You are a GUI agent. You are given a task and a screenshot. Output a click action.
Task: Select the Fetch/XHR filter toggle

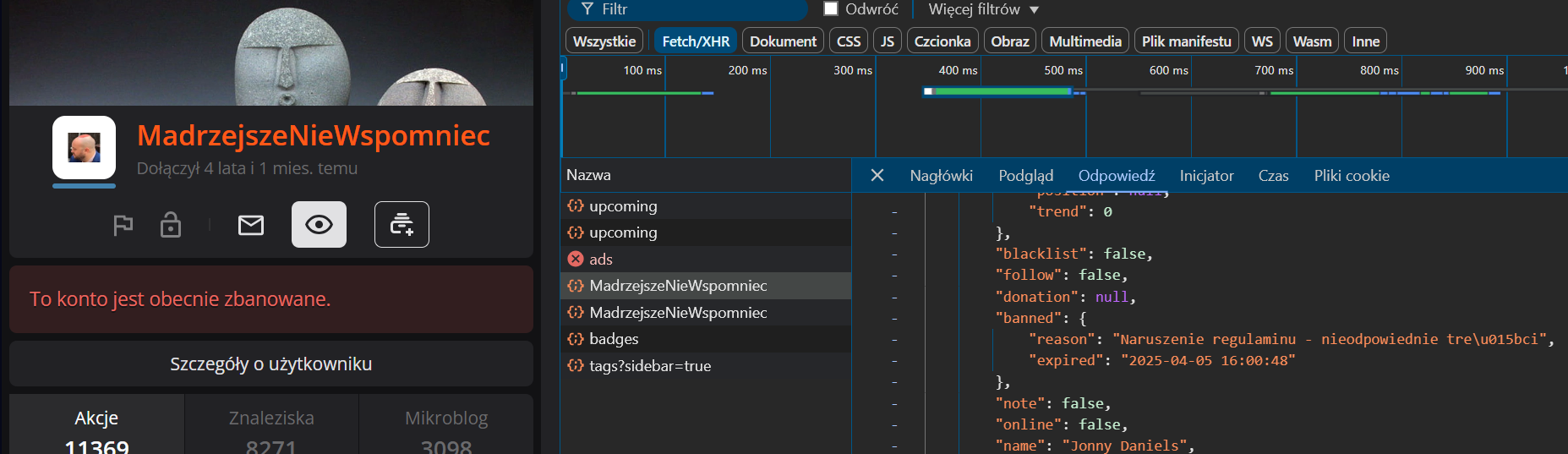695,41
